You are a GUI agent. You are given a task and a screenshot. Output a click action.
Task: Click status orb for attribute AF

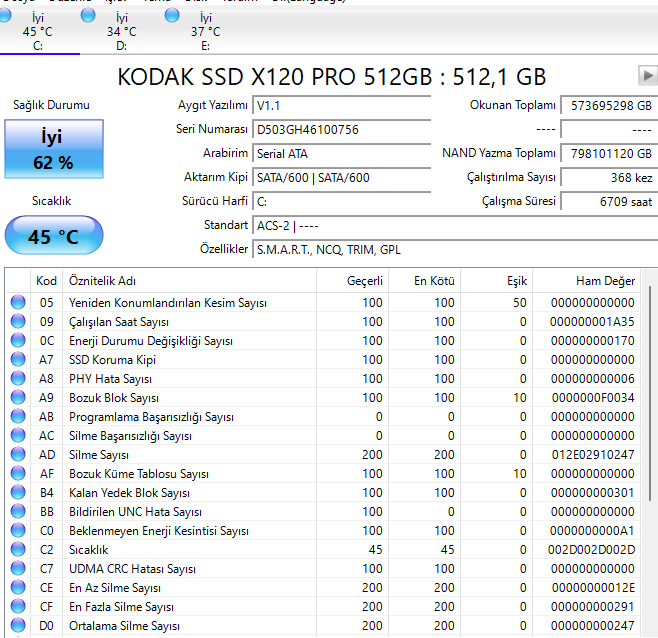click(18, 473)
